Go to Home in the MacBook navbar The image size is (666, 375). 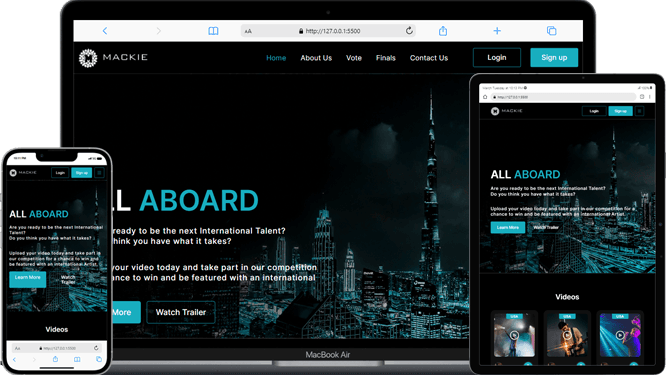coord(276,58)
